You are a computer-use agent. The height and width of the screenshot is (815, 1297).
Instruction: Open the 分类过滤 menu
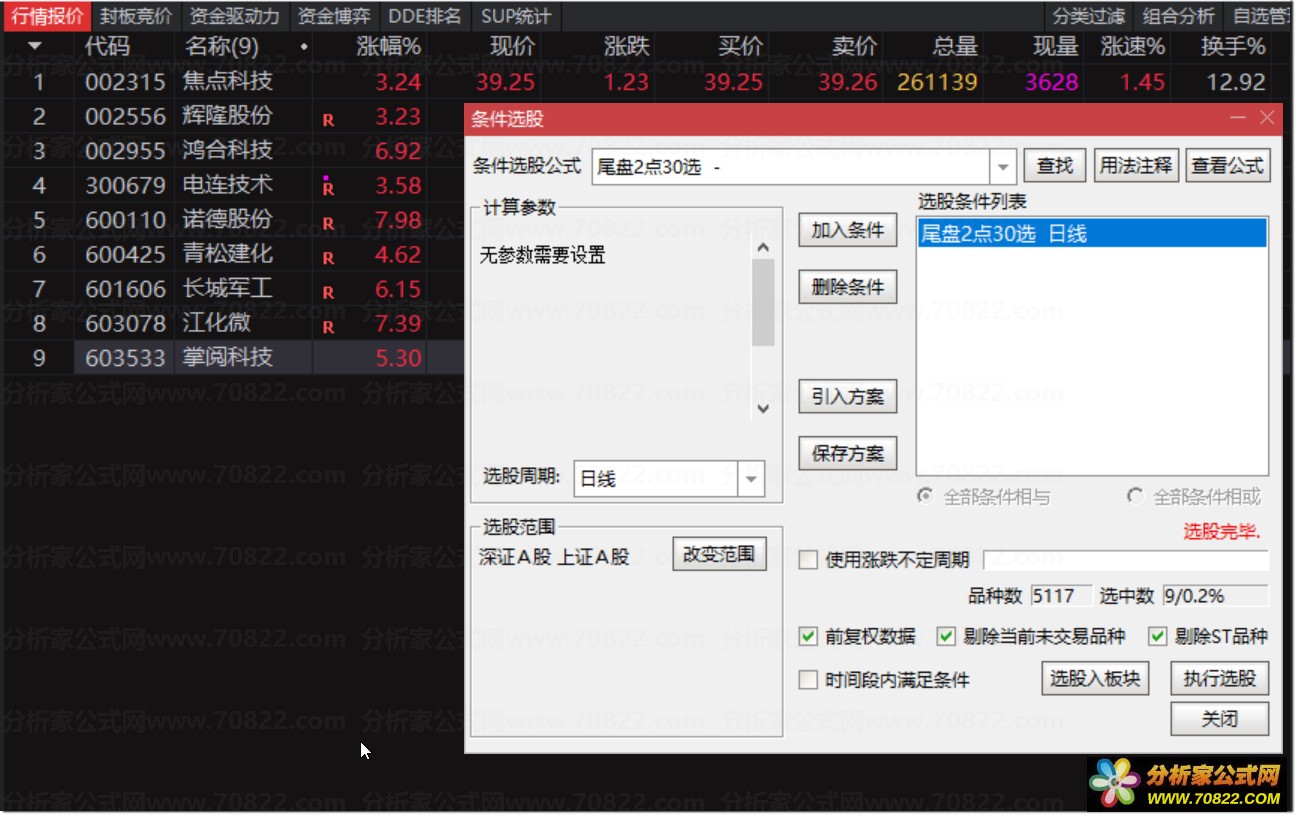pyautogui.click(x=1088, y=16)
